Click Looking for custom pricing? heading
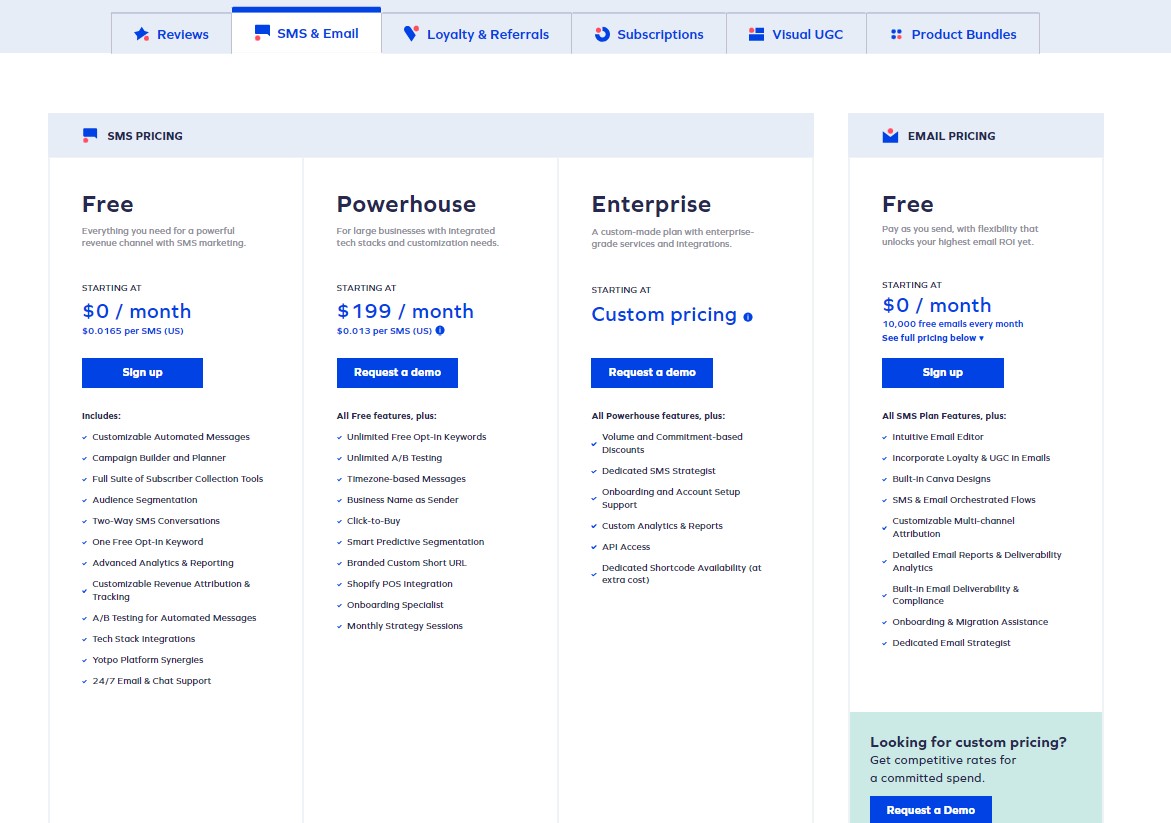Viewport: 1171px width, 823px height. [968, 742]
